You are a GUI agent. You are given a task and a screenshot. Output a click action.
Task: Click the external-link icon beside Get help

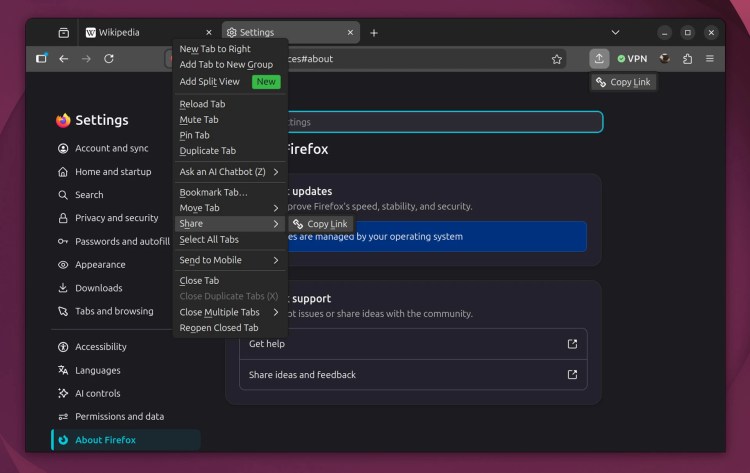click(x=572, y=344)
